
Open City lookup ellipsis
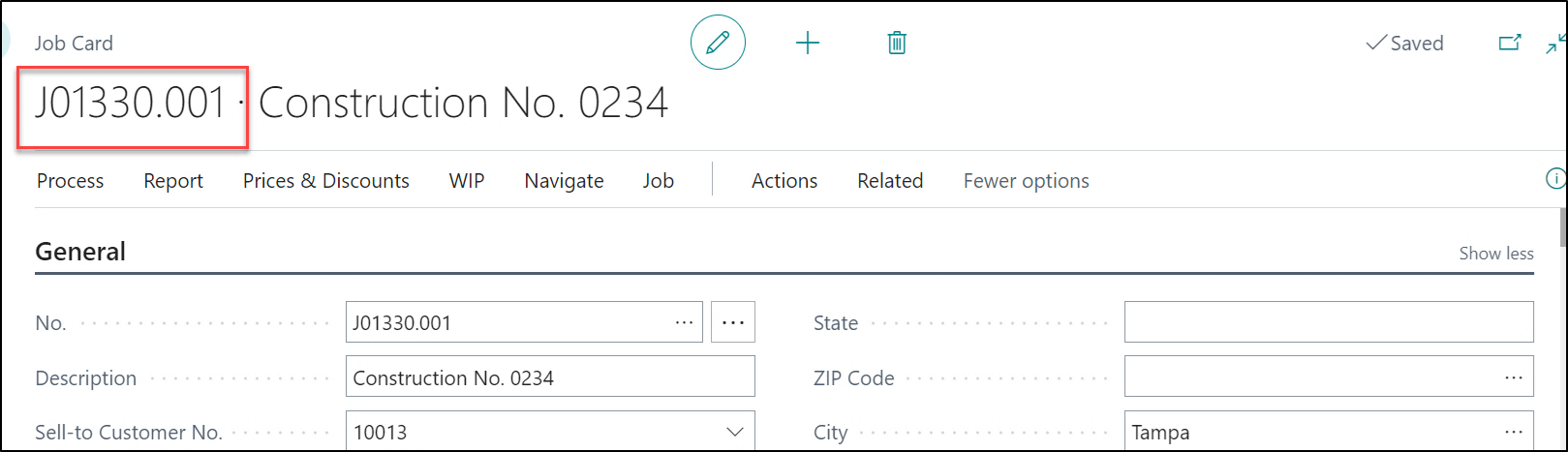(x=1514, y=432)
